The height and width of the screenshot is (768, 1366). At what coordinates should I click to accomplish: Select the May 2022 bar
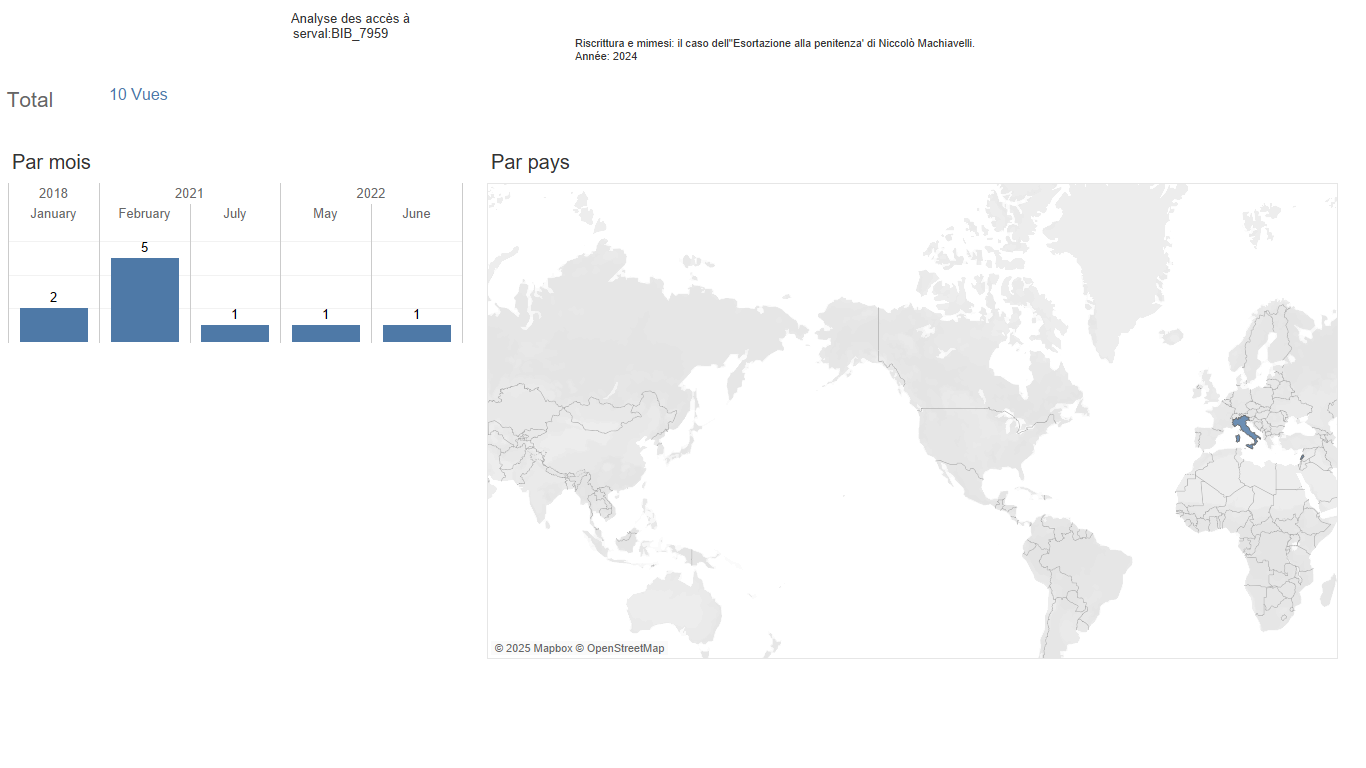[326, 333]
